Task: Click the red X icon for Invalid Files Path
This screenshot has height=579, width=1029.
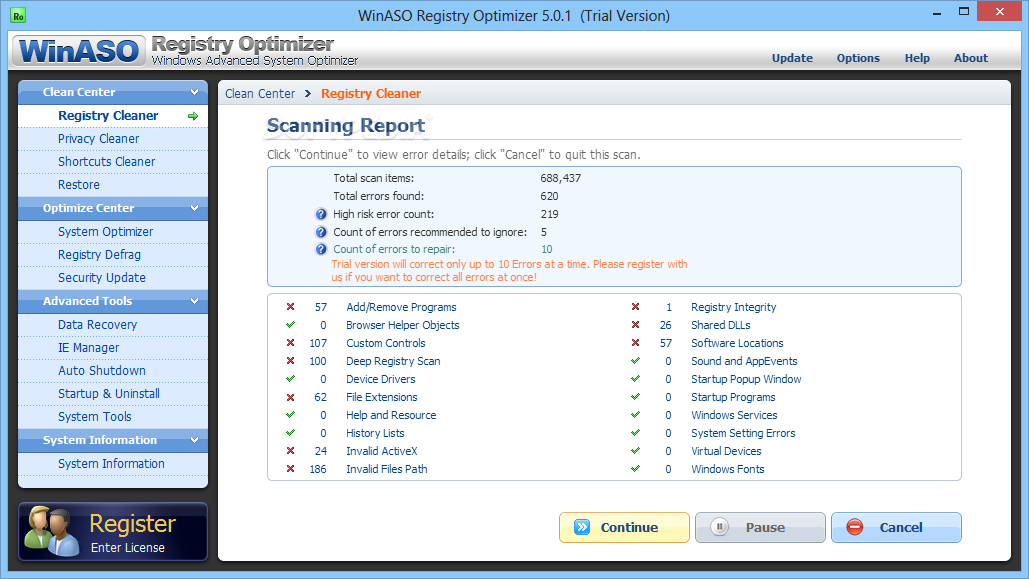Action: (290, 469)
